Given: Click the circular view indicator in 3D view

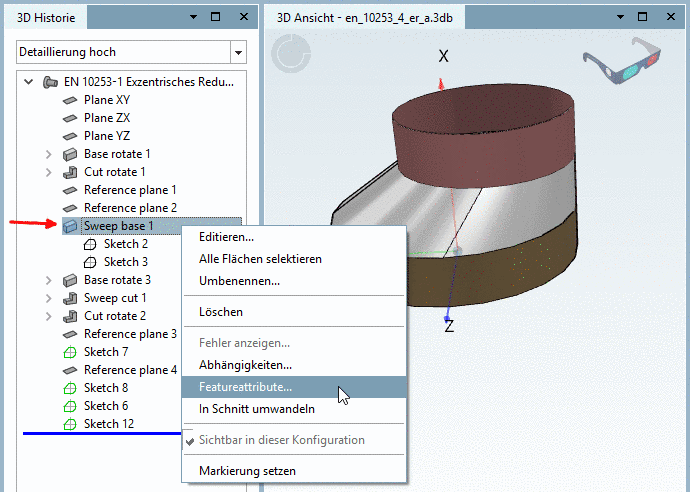Looking at the screenshot, I should coord(291,54).
